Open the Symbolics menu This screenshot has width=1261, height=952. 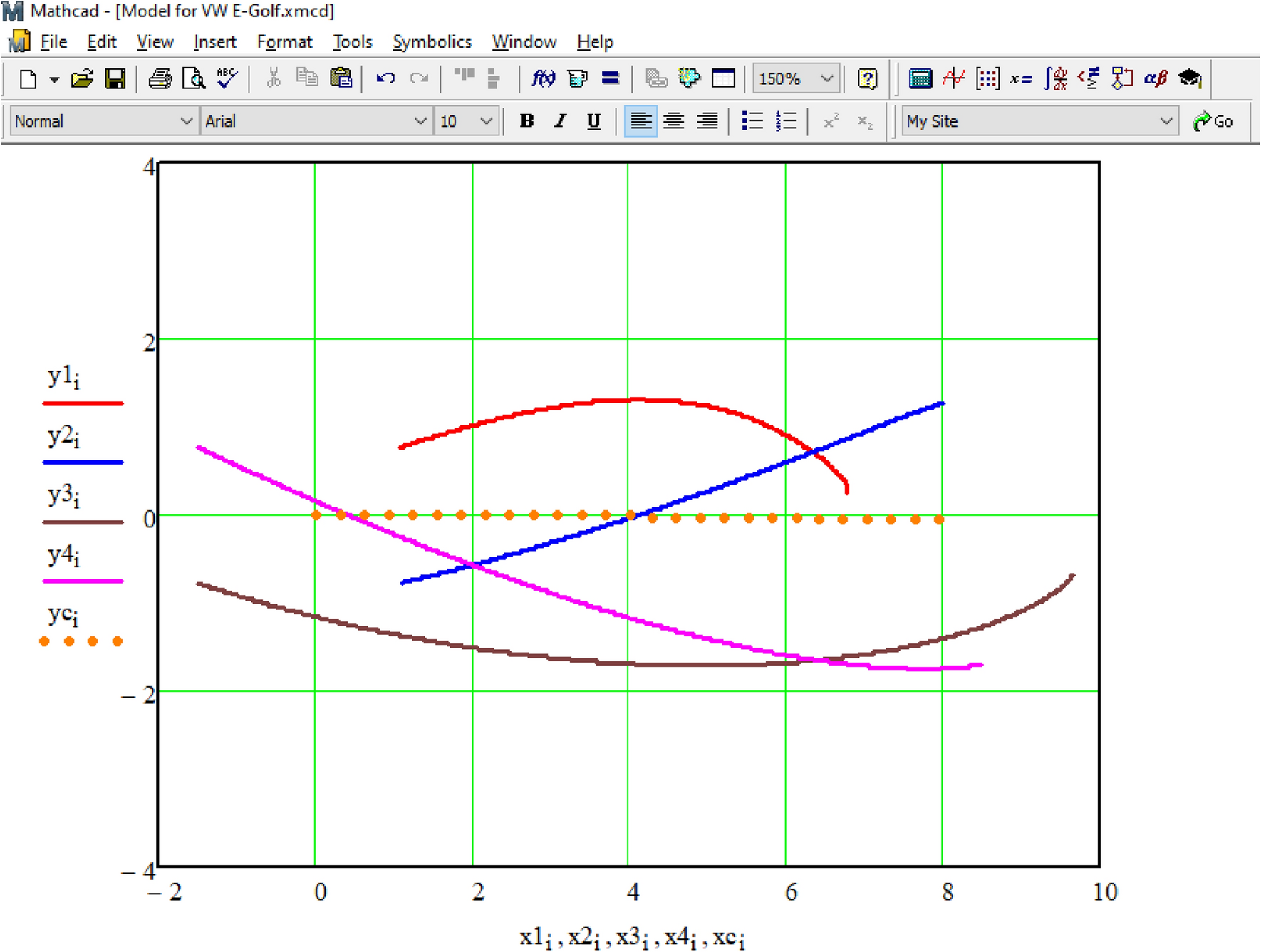click(x=432, y=41)
